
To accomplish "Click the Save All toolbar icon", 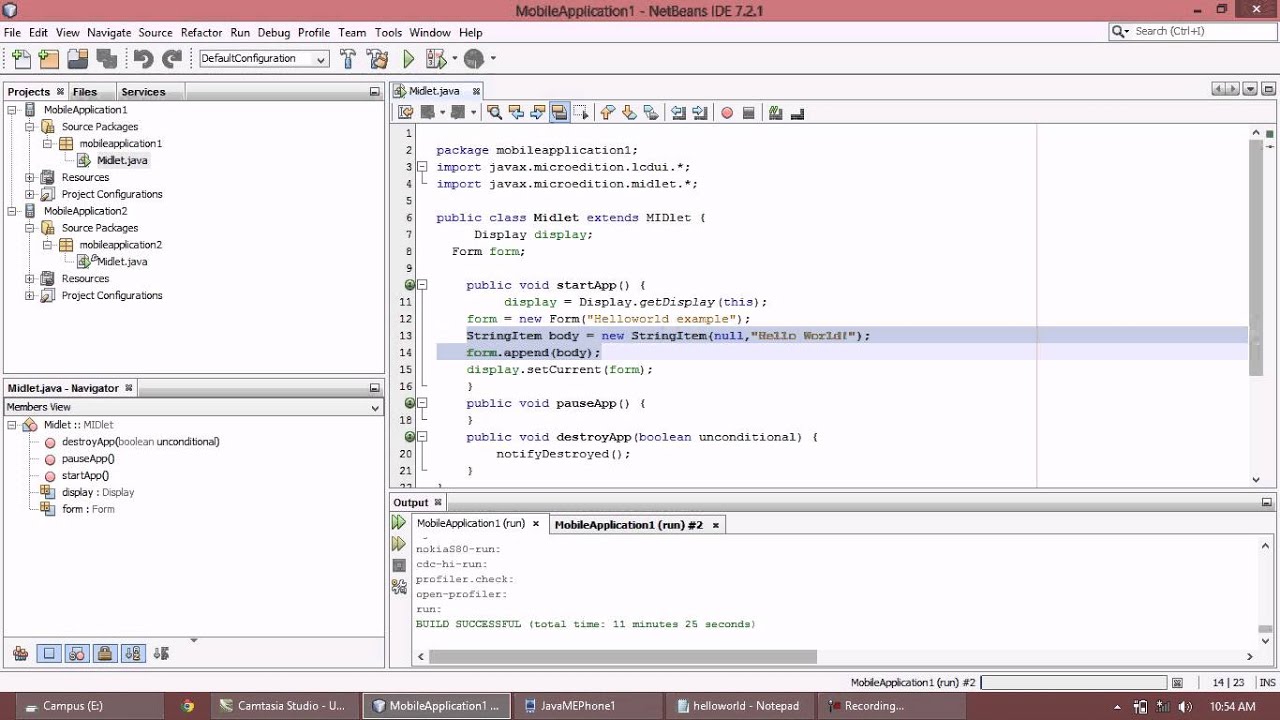I will click(106, 59).
